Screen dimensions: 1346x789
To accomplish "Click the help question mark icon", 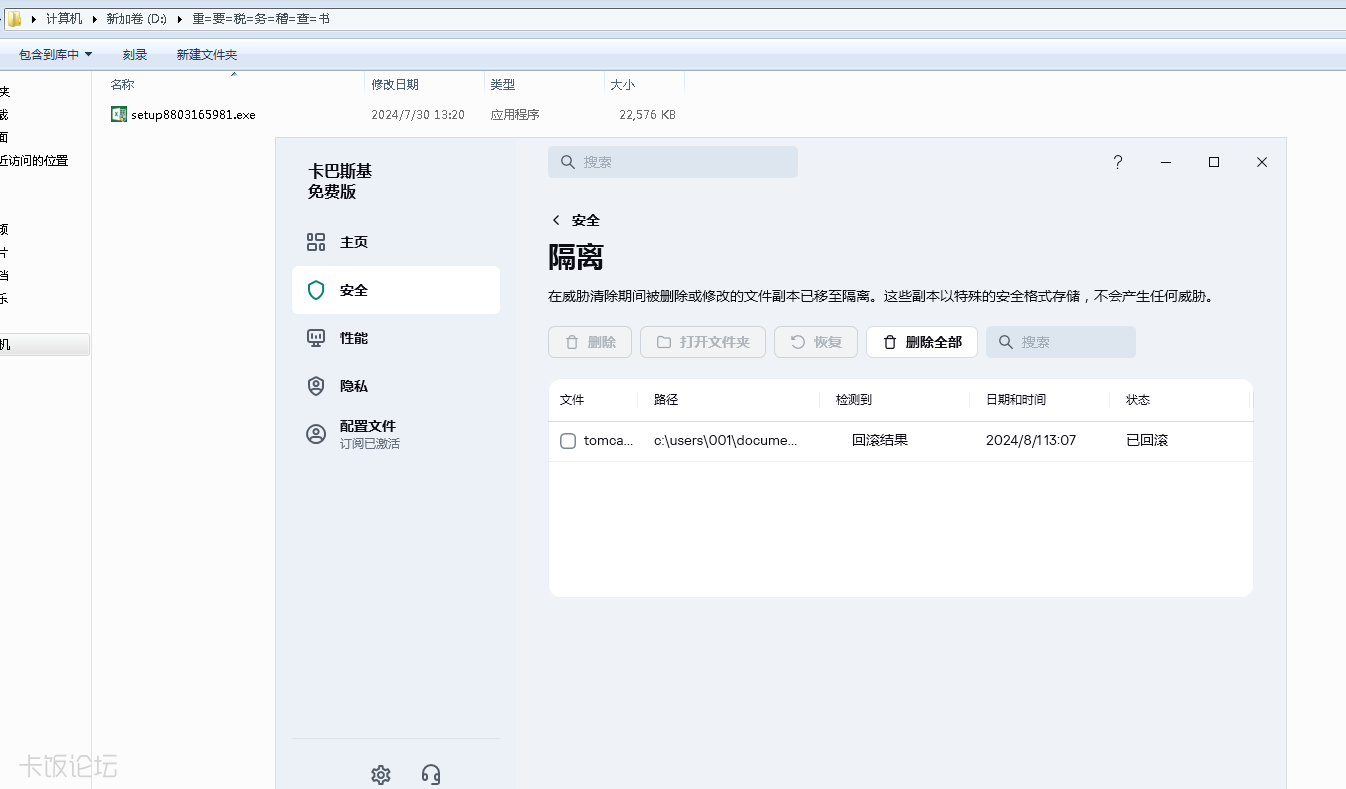I will pyautogui.click(x=1118, y=162).
